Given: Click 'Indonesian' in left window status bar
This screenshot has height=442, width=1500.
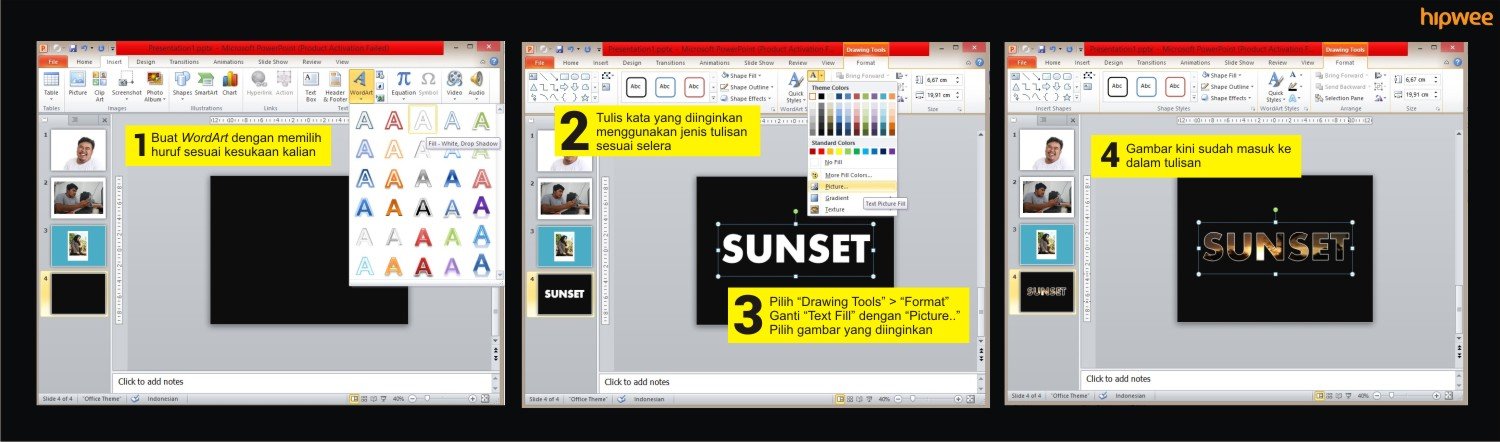Looking at the screenshot, I should [163, 398].
